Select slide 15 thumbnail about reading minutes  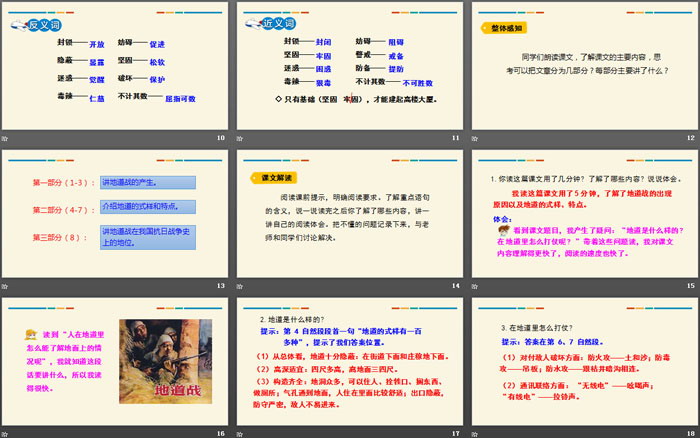click(585, 214)
